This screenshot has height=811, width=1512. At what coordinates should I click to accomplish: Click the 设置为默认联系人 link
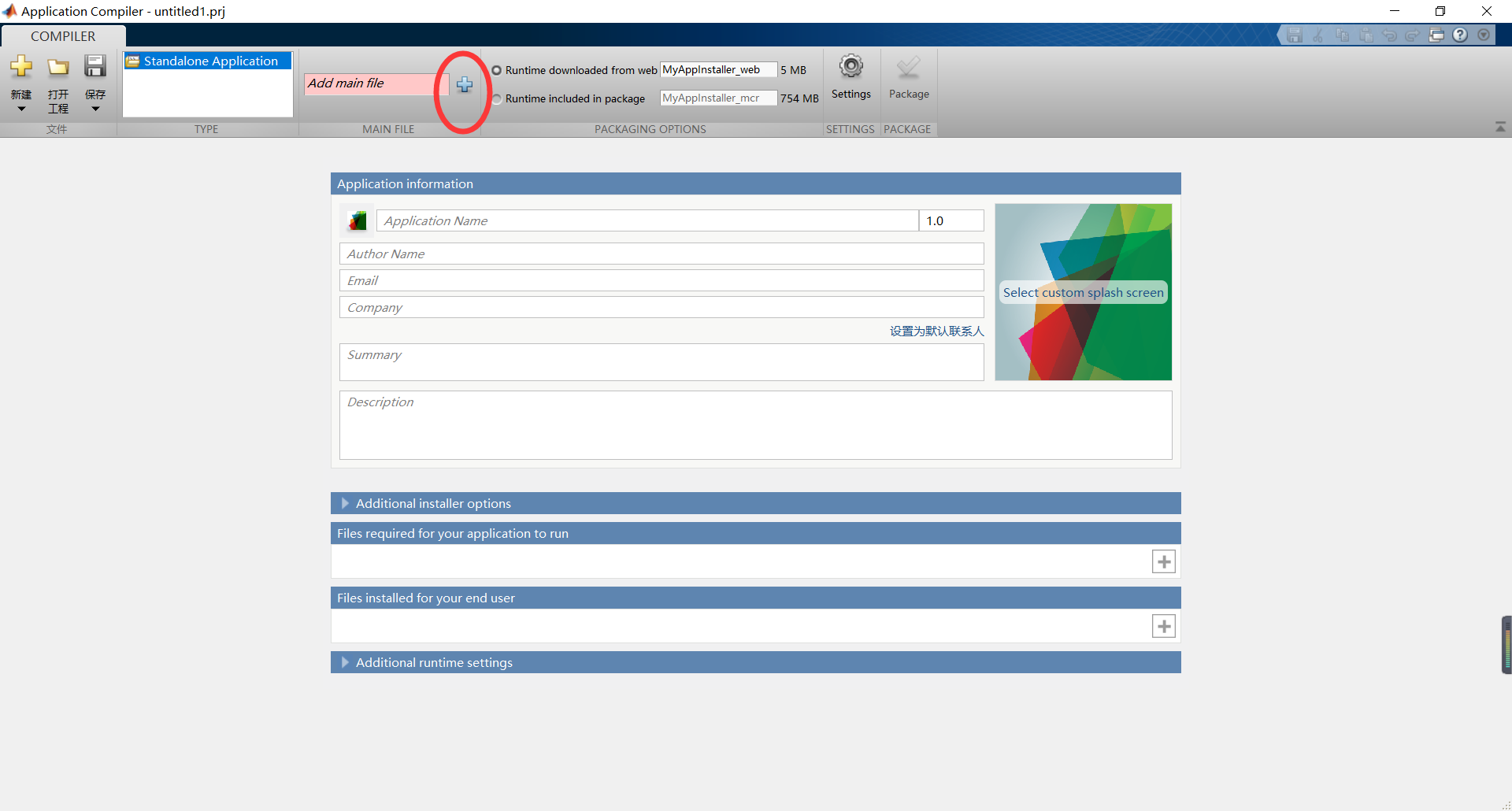[x=937, y=331]
